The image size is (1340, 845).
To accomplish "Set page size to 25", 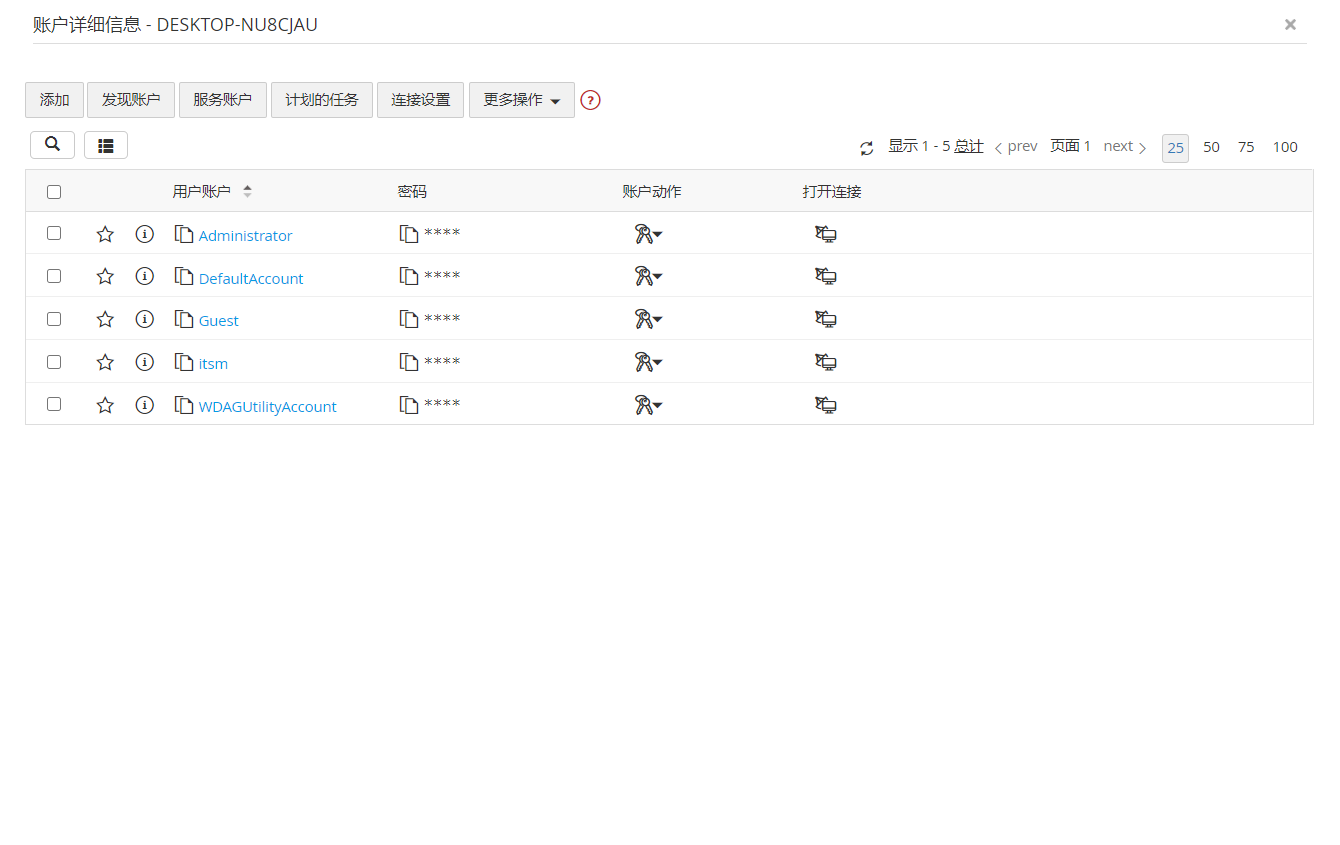I will tap(1175, 148).
